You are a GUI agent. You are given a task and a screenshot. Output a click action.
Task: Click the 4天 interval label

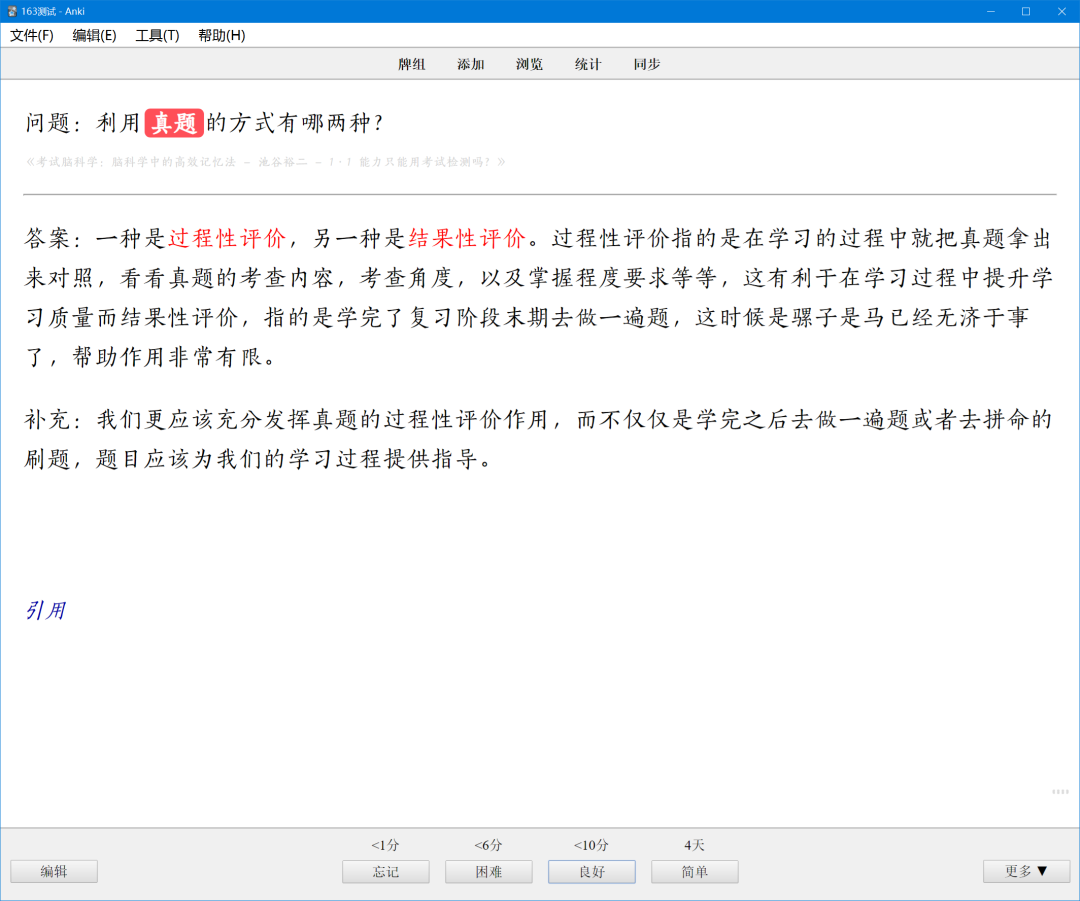tap(694, 845)
